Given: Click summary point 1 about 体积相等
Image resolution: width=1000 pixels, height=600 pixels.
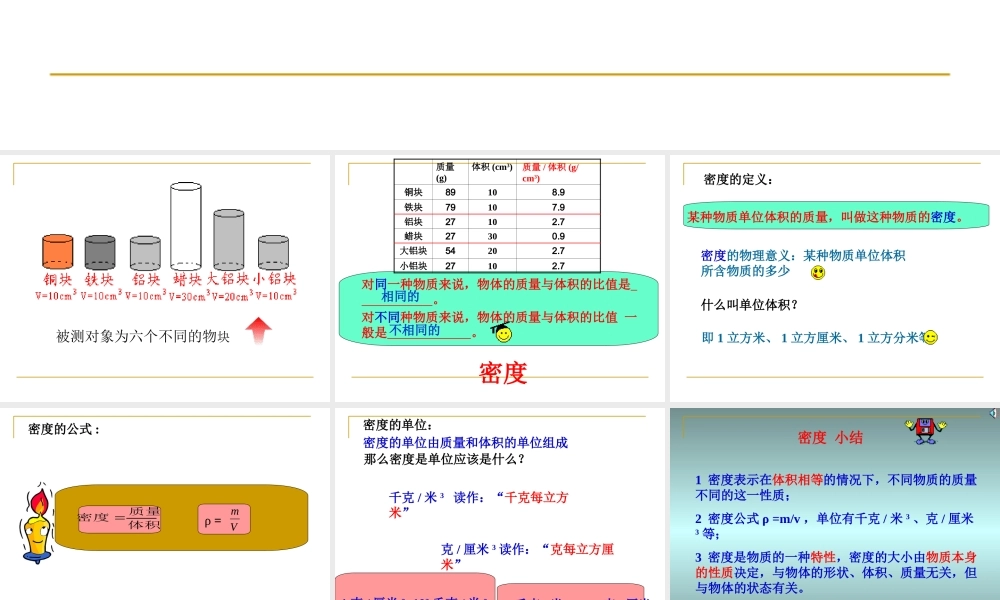Looking at the screenshot, I should click(x=835, y=487).
